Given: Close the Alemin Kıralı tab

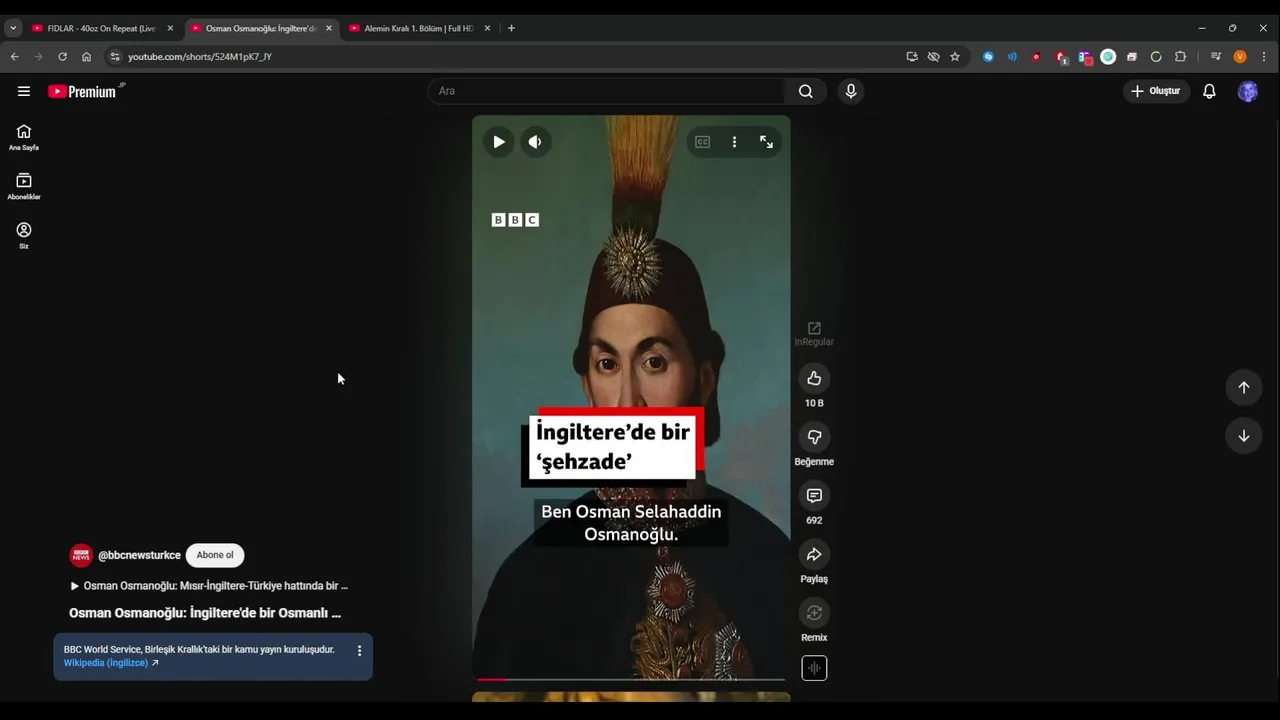Looking at the screenshot, I should pos(487,28).
